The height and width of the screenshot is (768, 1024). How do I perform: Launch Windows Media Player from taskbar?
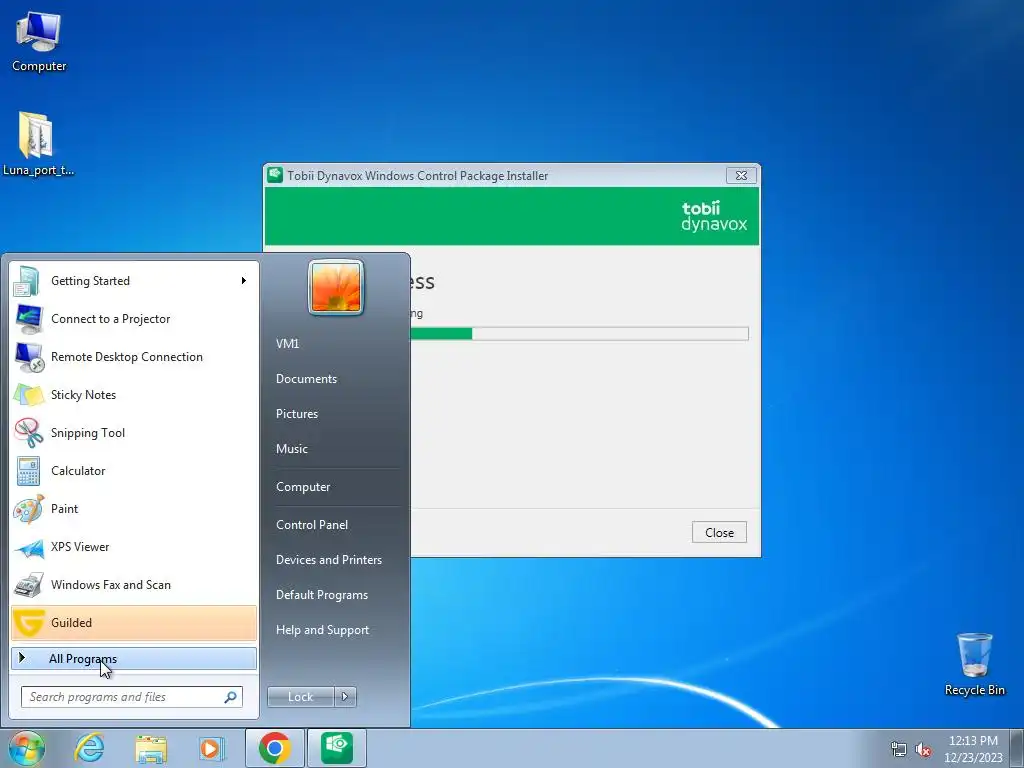click(212, 748)
